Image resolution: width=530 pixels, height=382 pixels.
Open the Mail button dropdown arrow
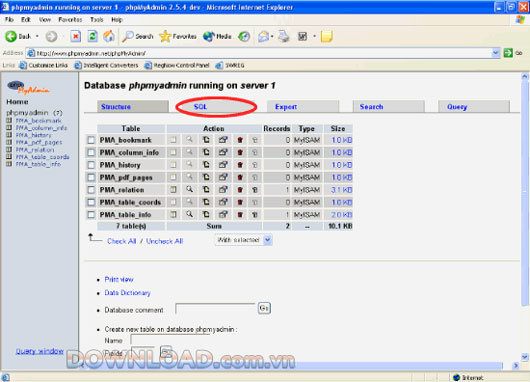tap(272, 36)
